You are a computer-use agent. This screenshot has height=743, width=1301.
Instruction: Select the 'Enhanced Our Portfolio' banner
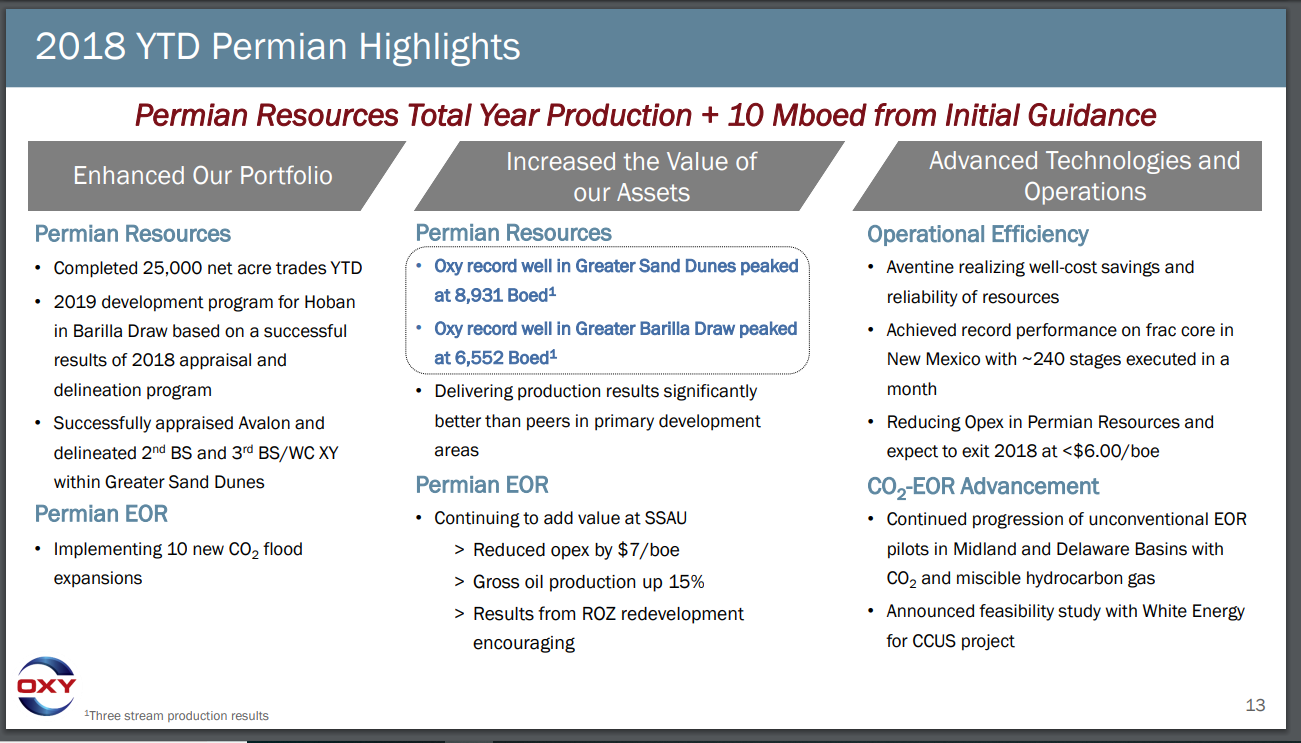tap(204, 175)
